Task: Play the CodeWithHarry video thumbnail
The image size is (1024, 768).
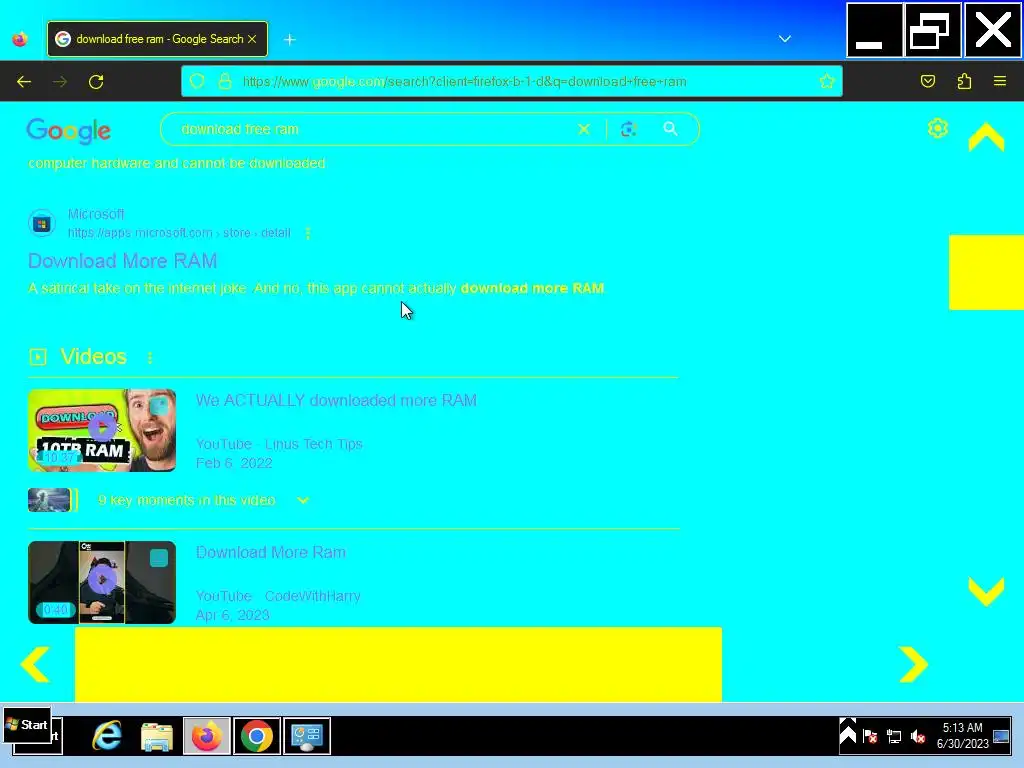Action: [102, 582]
